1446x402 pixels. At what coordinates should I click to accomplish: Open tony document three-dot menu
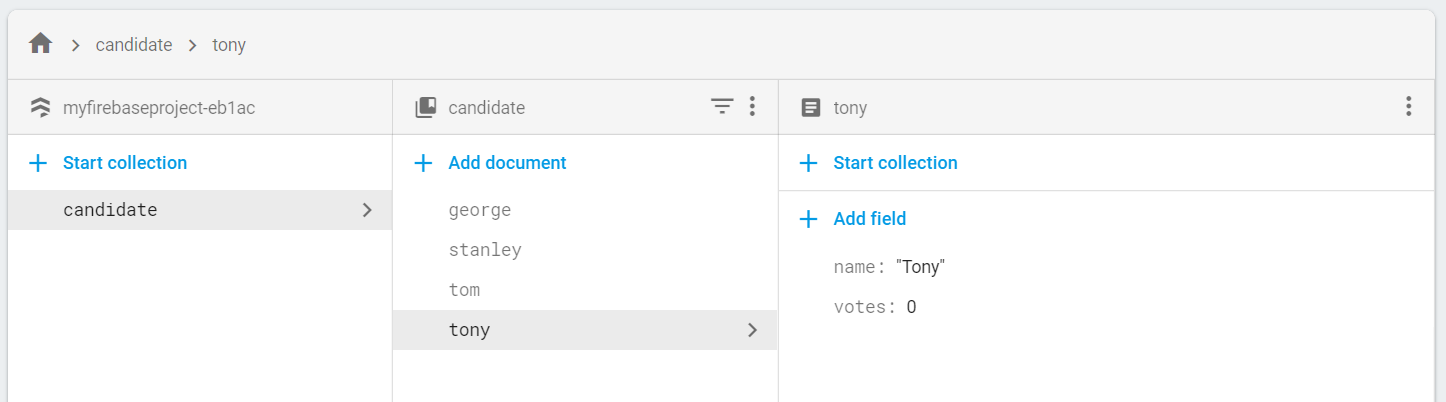pos(1408,106)
